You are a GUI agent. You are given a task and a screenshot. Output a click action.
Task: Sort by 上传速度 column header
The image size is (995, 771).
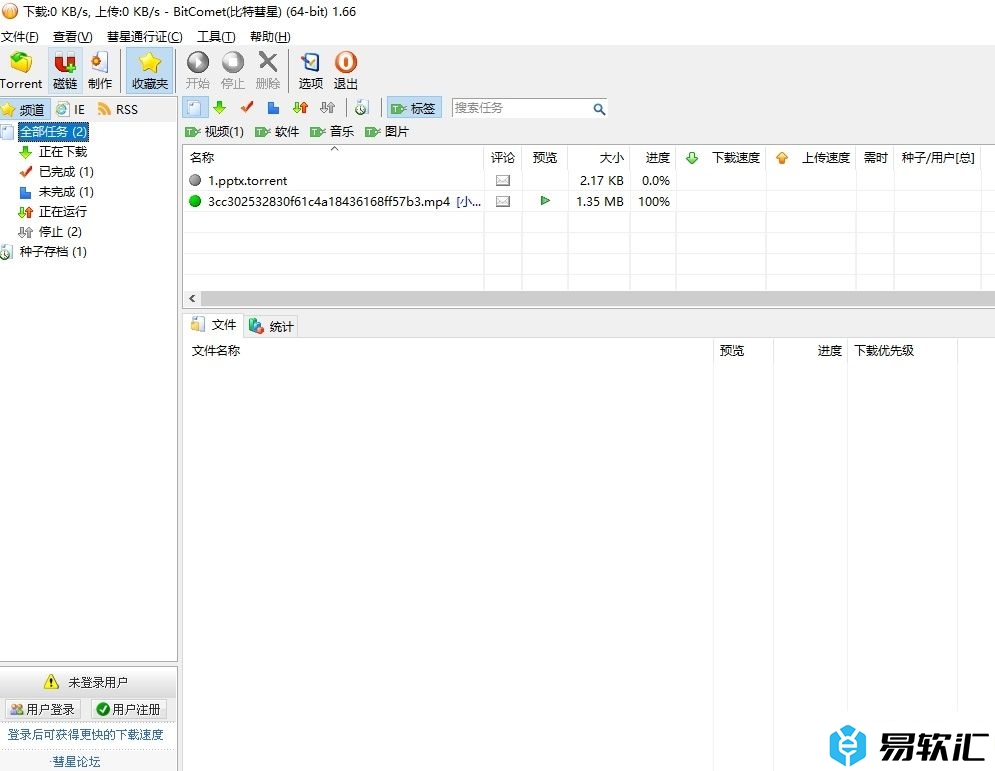coord(812,157)
